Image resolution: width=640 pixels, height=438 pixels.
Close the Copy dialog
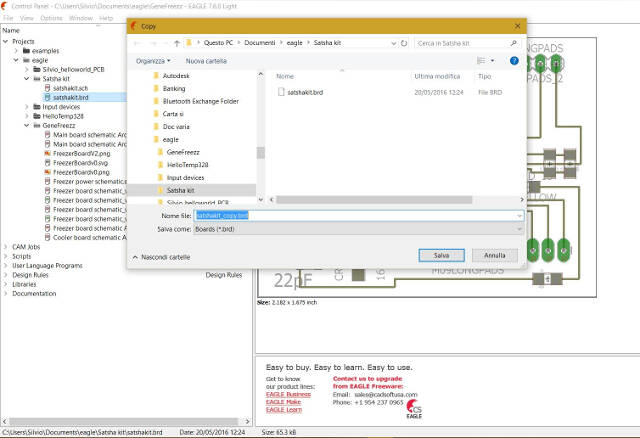pyautogui.click(x=517, y=26)
